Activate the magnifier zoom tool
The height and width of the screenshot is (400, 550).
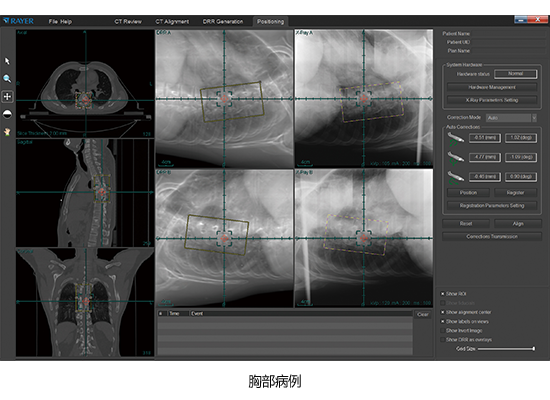click(x=7, y=79)
